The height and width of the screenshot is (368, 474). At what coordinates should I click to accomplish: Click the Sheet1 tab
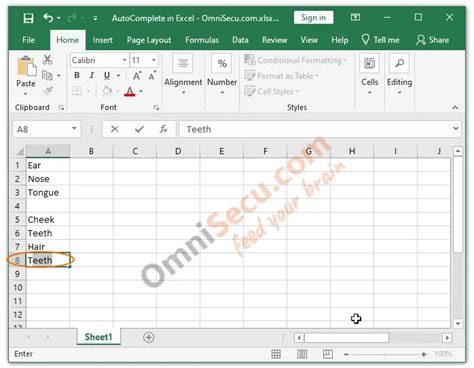(98, 337)
